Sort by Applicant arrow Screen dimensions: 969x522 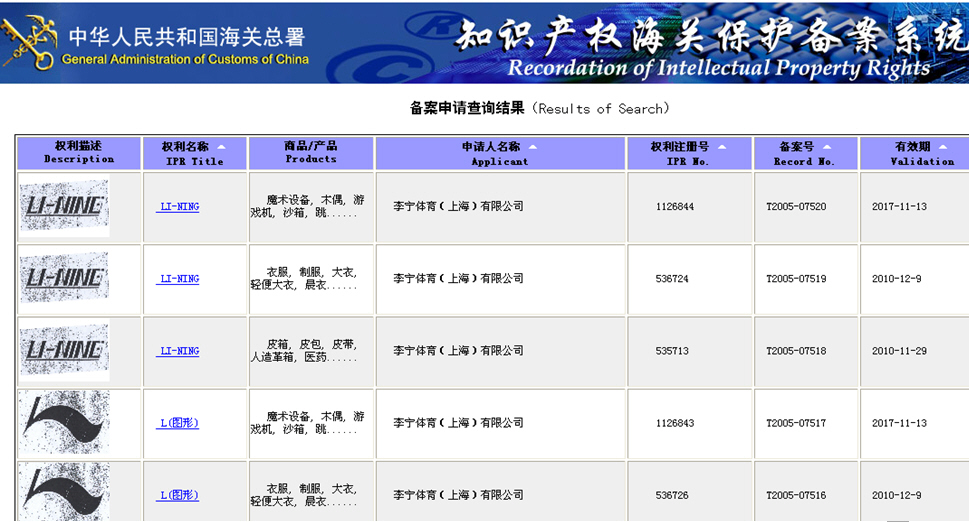click(x=533, y=147)
